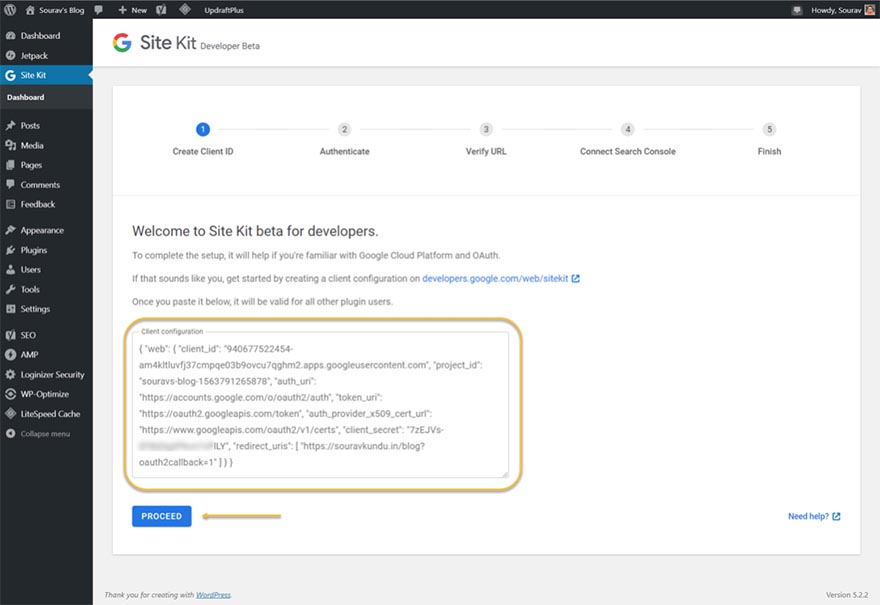Select step 2 Authenticate

coord(345,139)
